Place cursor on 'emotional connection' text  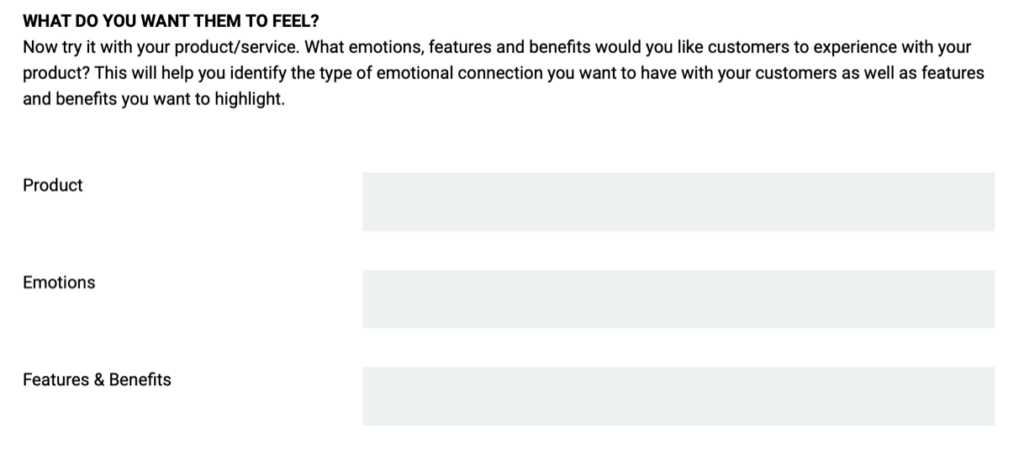(460, 73)
